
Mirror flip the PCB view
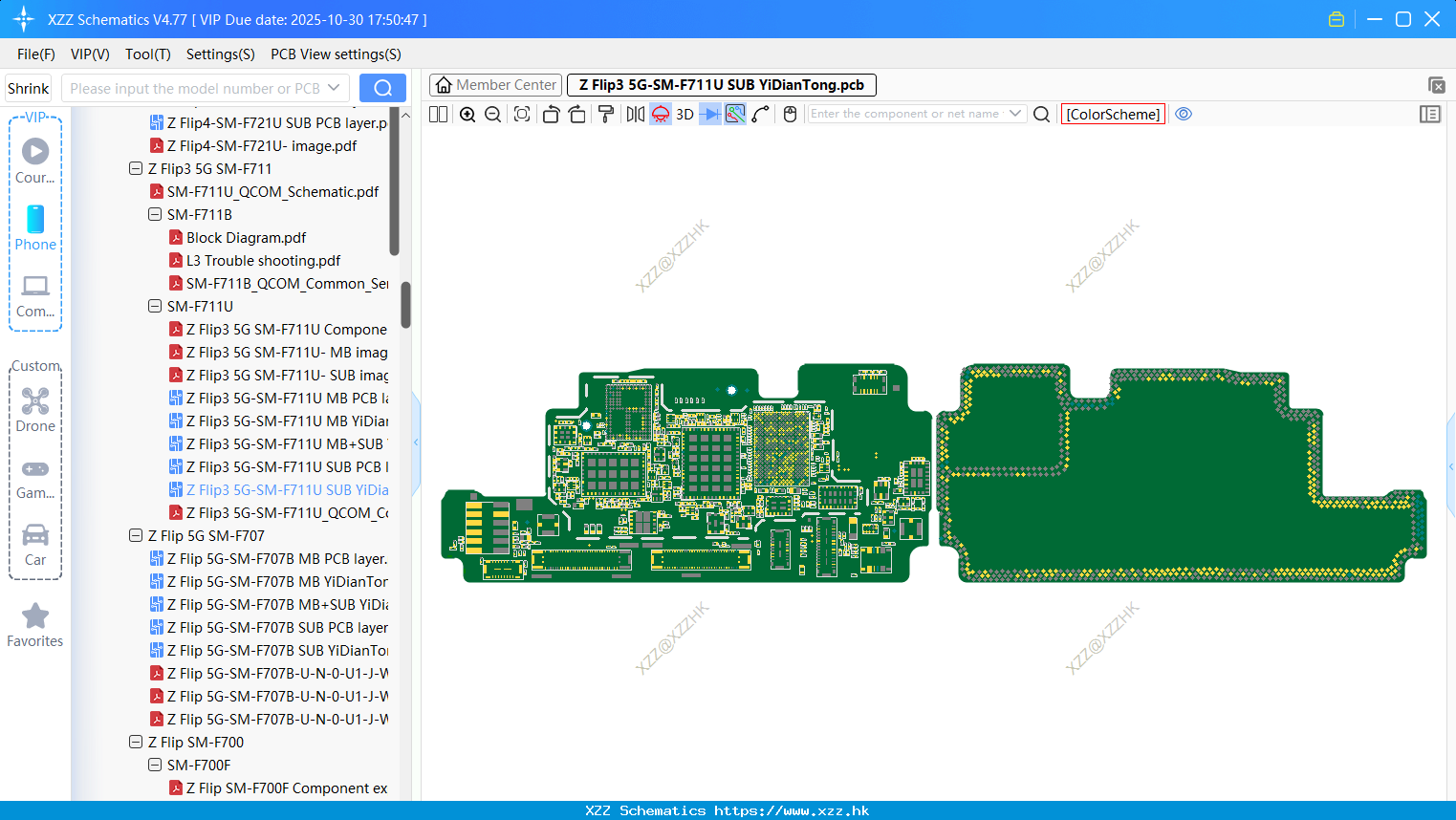[635, 114]
